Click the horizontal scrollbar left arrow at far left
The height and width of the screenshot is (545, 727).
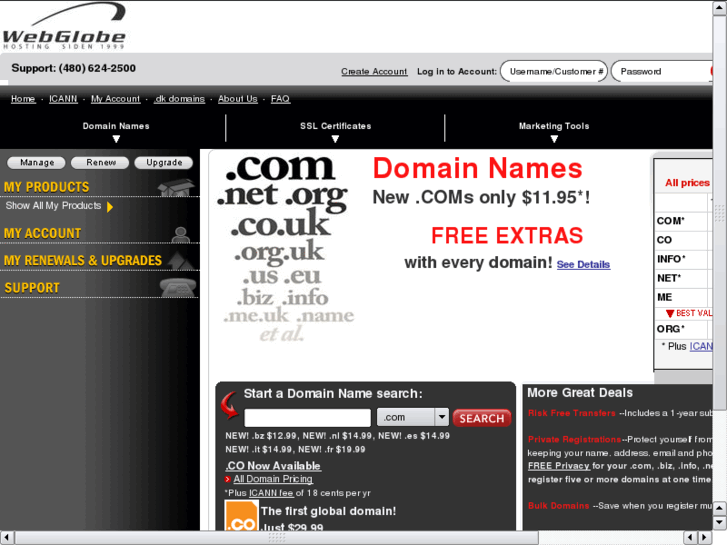[6, 538]
